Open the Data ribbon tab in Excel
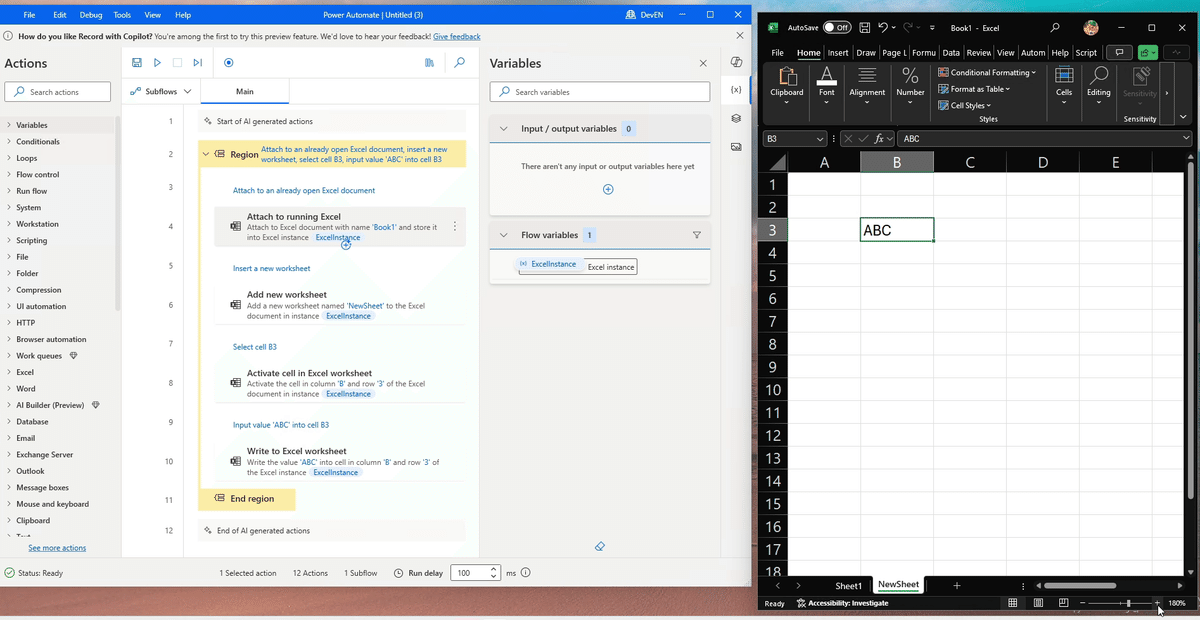The width and height of the screenshot is (1200, 620). (x=951, y=53)
